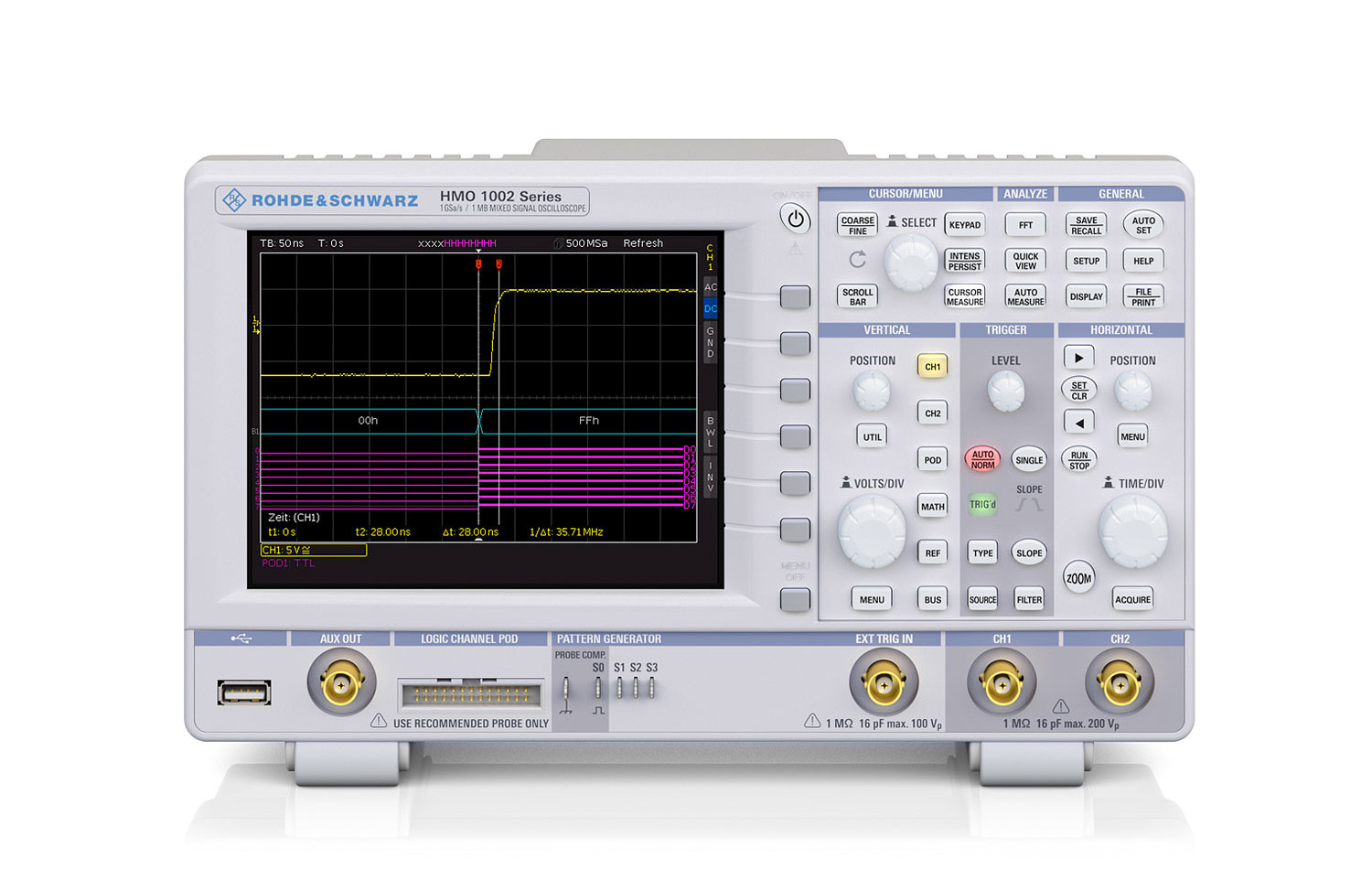
Task: Click the FFT analyze button
Action: click(1025, 225)
